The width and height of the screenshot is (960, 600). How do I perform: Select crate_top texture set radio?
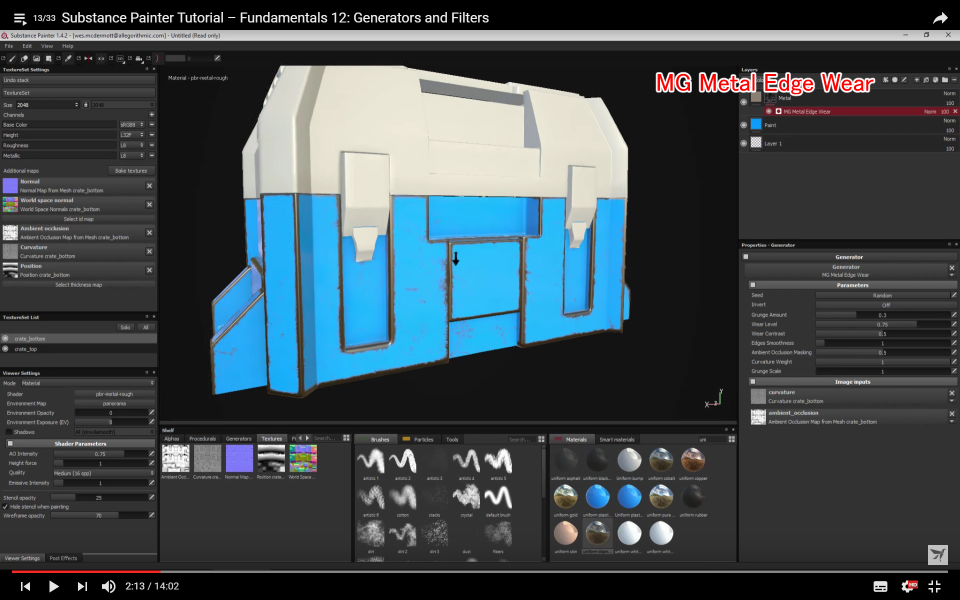click(x=6, y=349)
